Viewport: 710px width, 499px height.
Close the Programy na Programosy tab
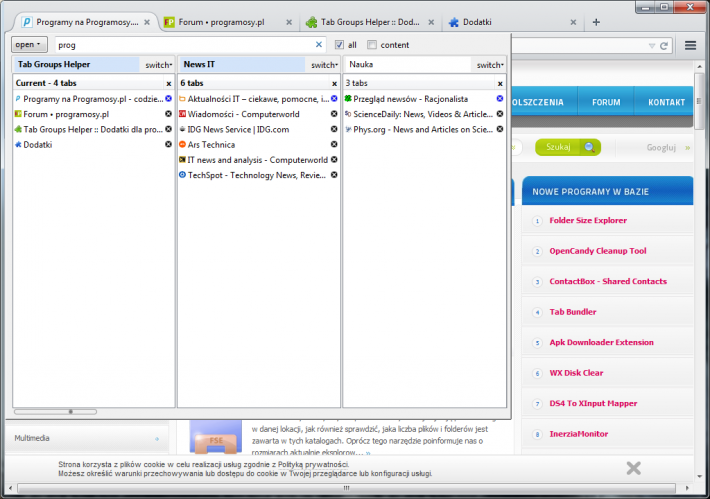[x=147, y=22]
